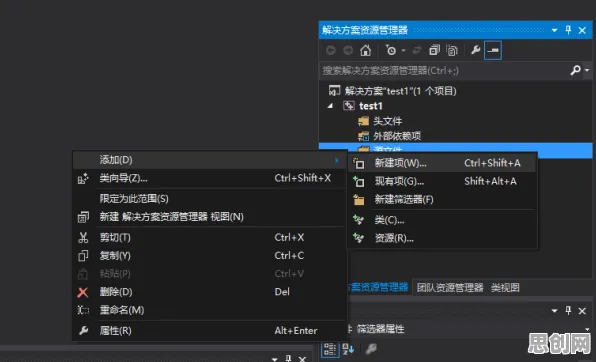Choose 资源(R)... in the submenu
This screenshot has height=362, width=596.
click(x=442, y=238)
